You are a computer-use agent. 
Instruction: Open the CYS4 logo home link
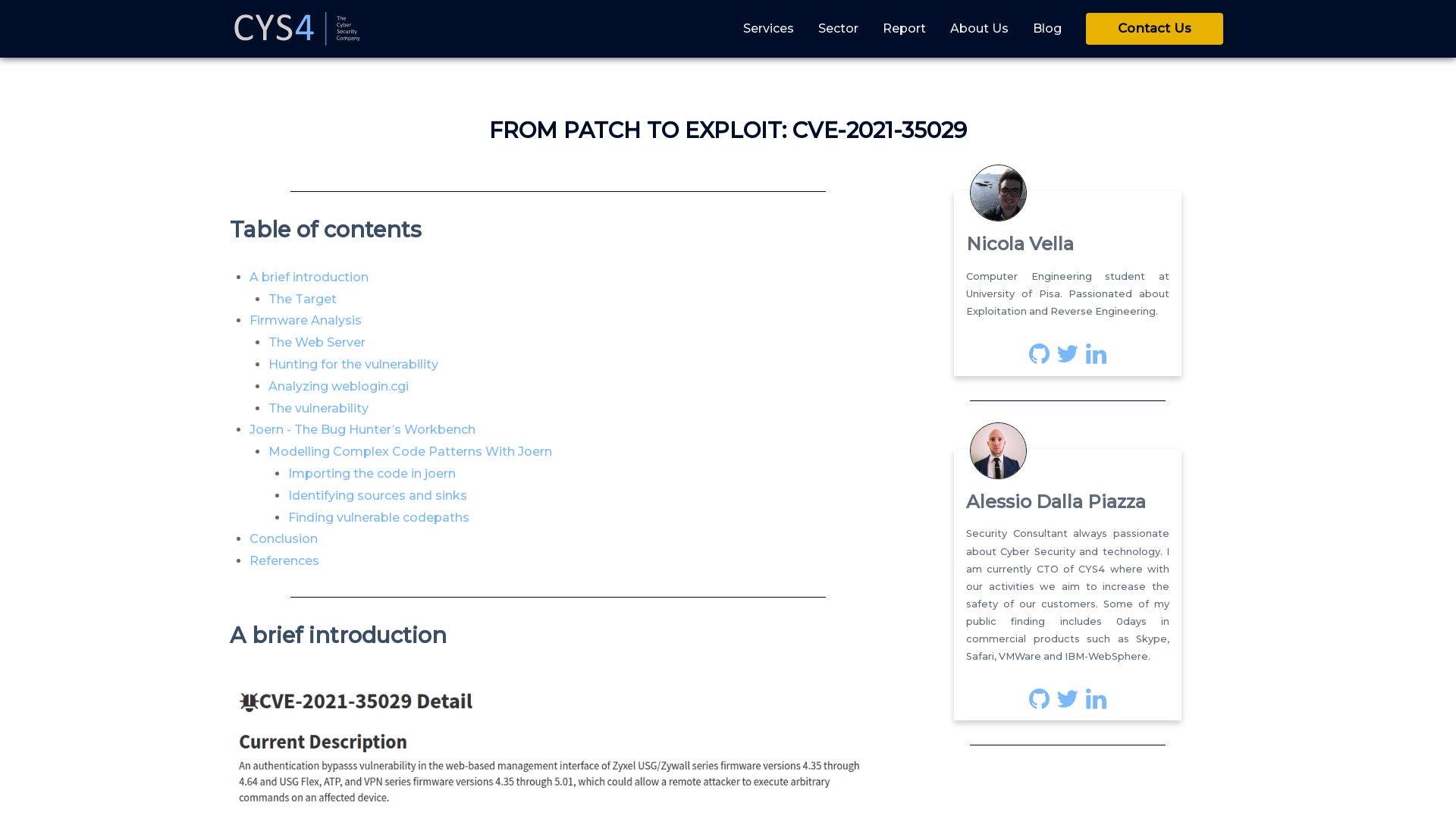[x=297, y=29]
